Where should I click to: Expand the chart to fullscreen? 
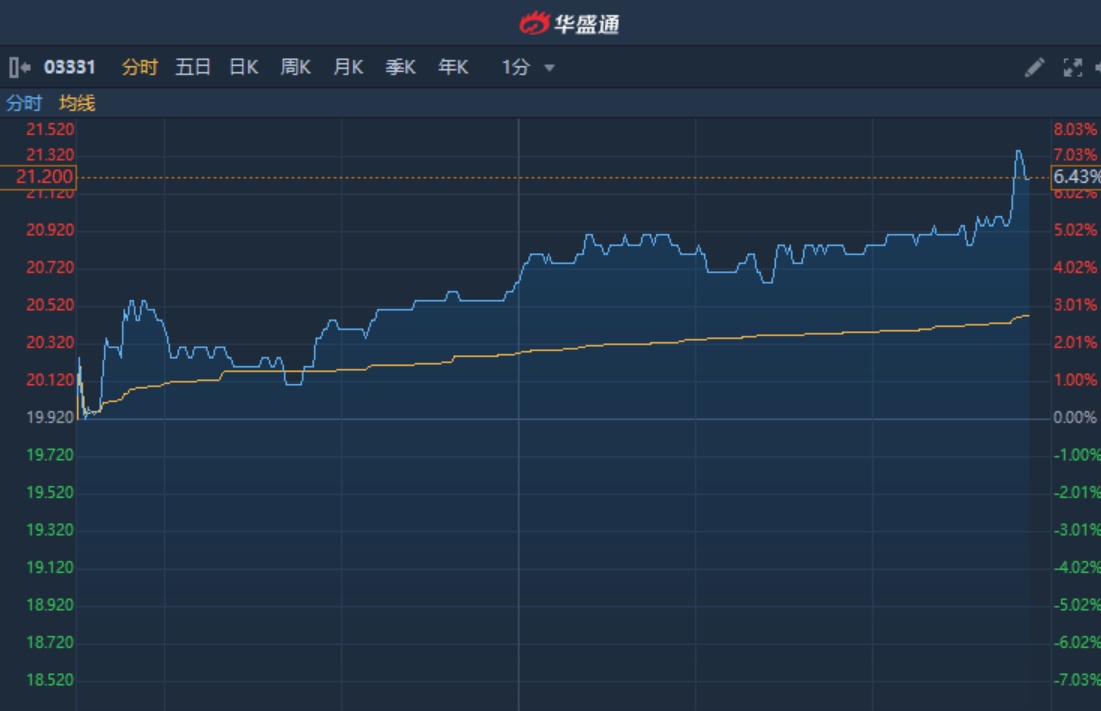click(1072, 67)
